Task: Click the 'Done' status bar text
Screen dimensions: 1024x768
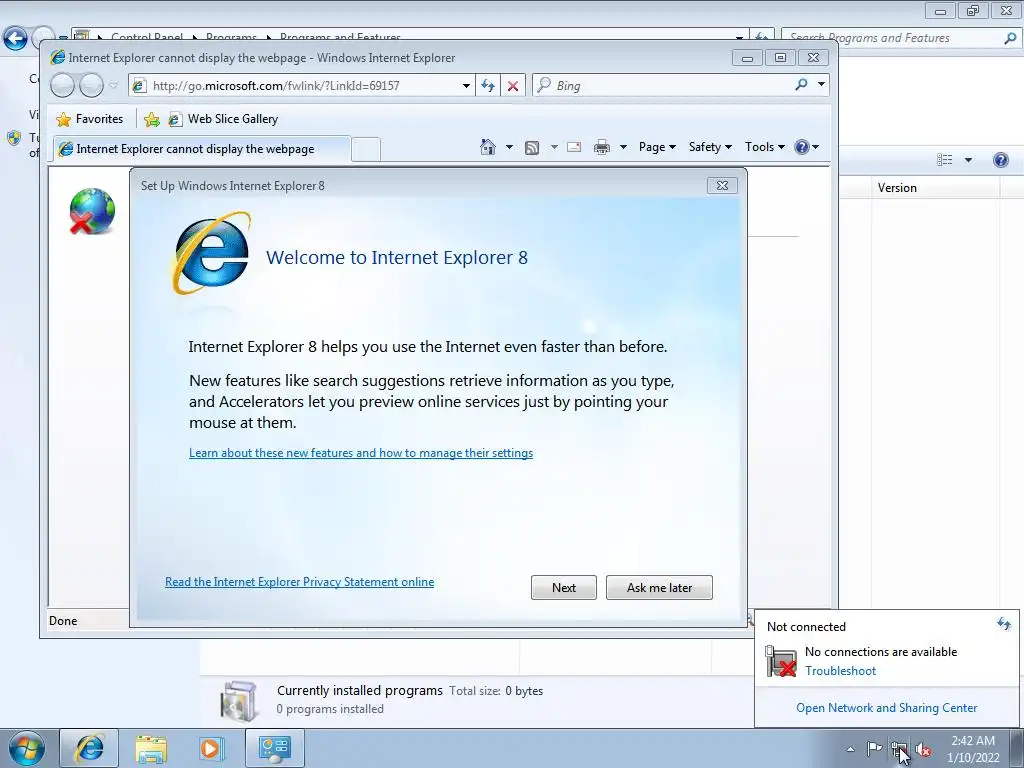Action: pos(63,621)
